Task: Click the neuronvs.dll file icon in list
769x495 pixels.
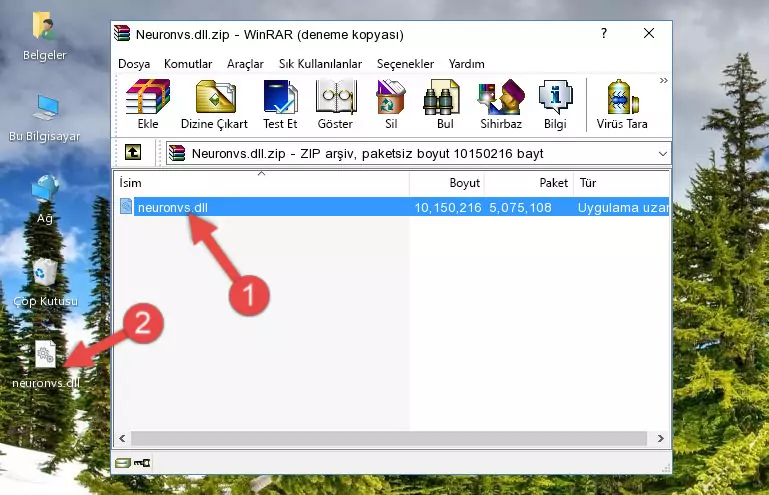Action: 126,207
